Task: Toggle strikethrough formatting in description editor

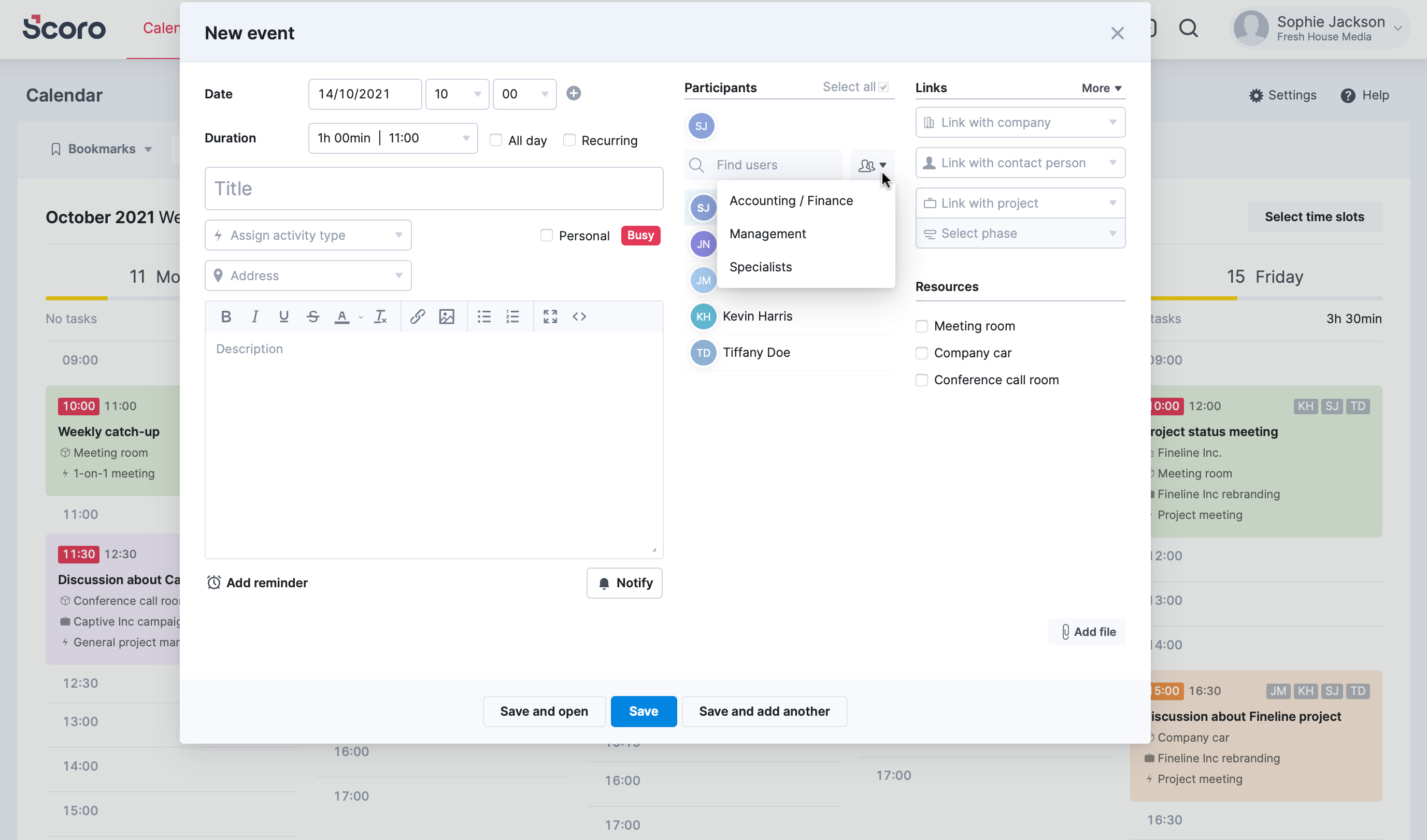Action: click(313, 316)
